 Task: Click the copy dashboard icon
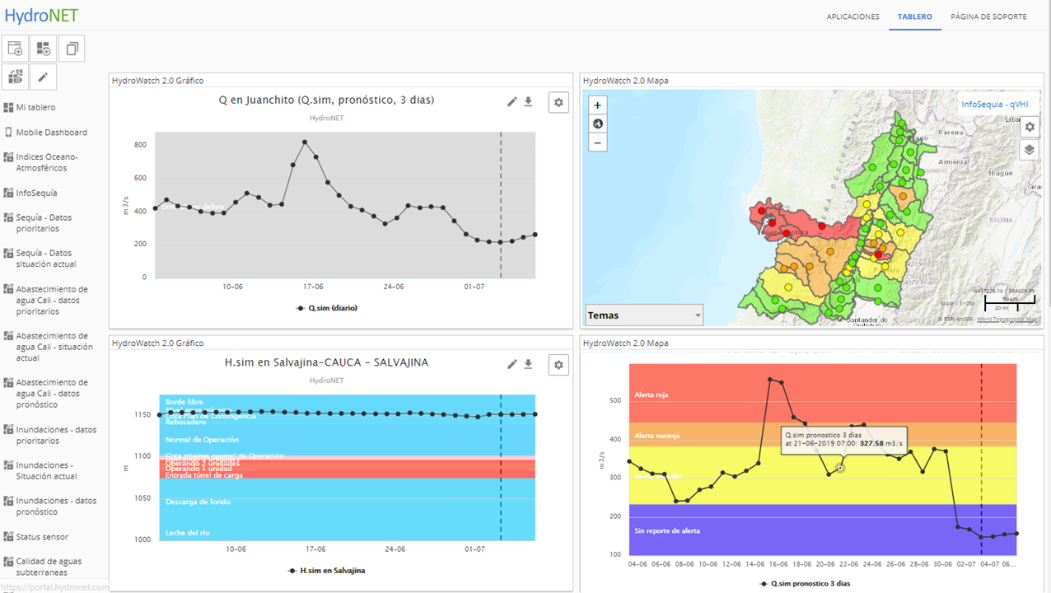pos(72,48)
